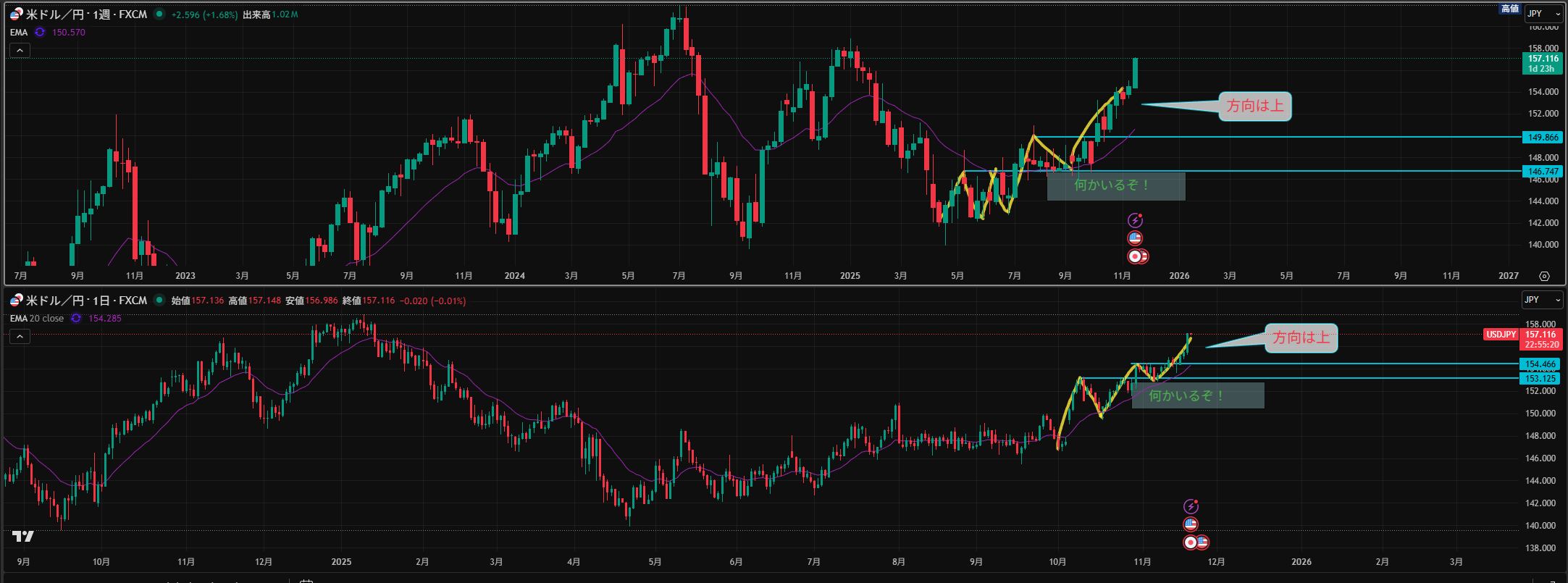This screenshot has height=583, width=1568.
Task: Click the TradingView logo in the daily chart
Action: point(22,537)
